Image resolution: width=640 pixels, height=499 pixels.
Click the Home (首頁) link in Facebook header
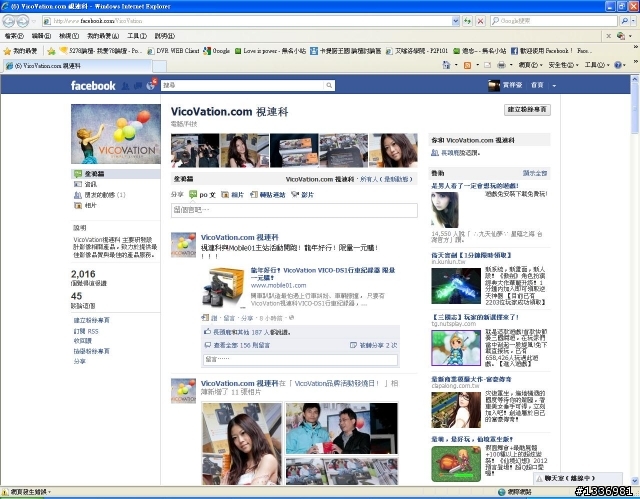tap(537, 85)
